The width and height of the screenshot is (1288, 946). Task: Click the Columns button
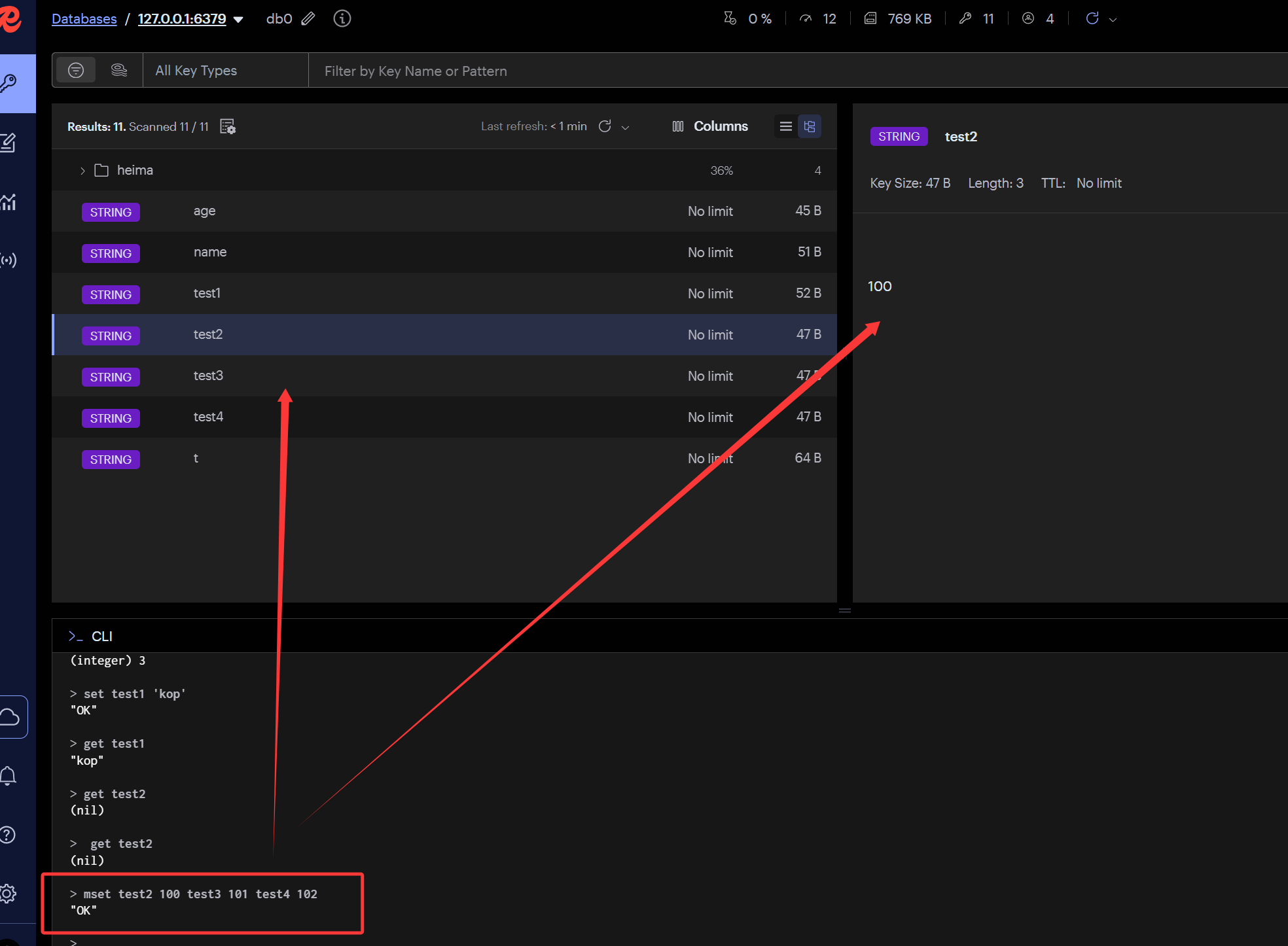tap(710, 126)
